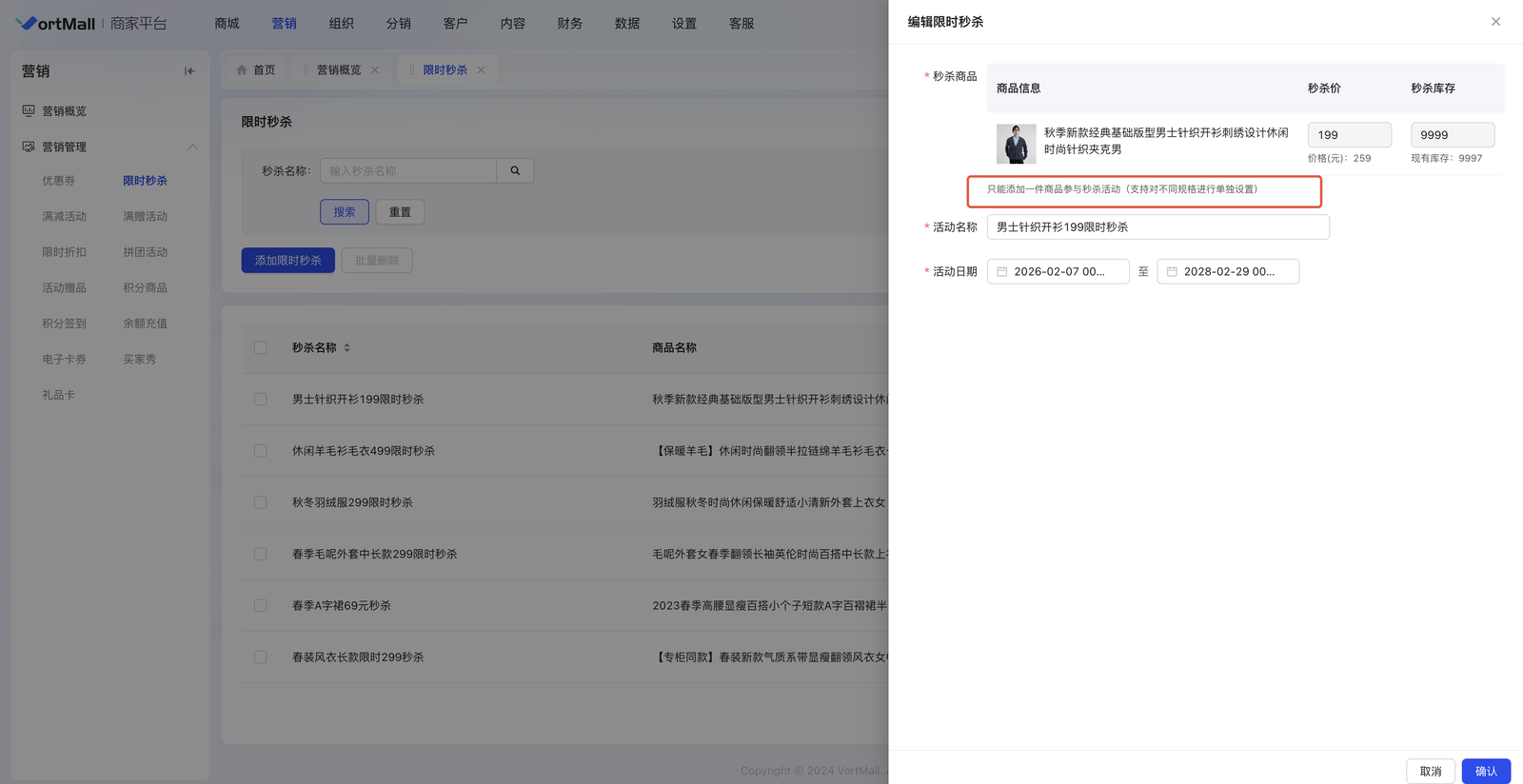
Task: Close the 营销概览 tab via its X
Action: [375, 70]
